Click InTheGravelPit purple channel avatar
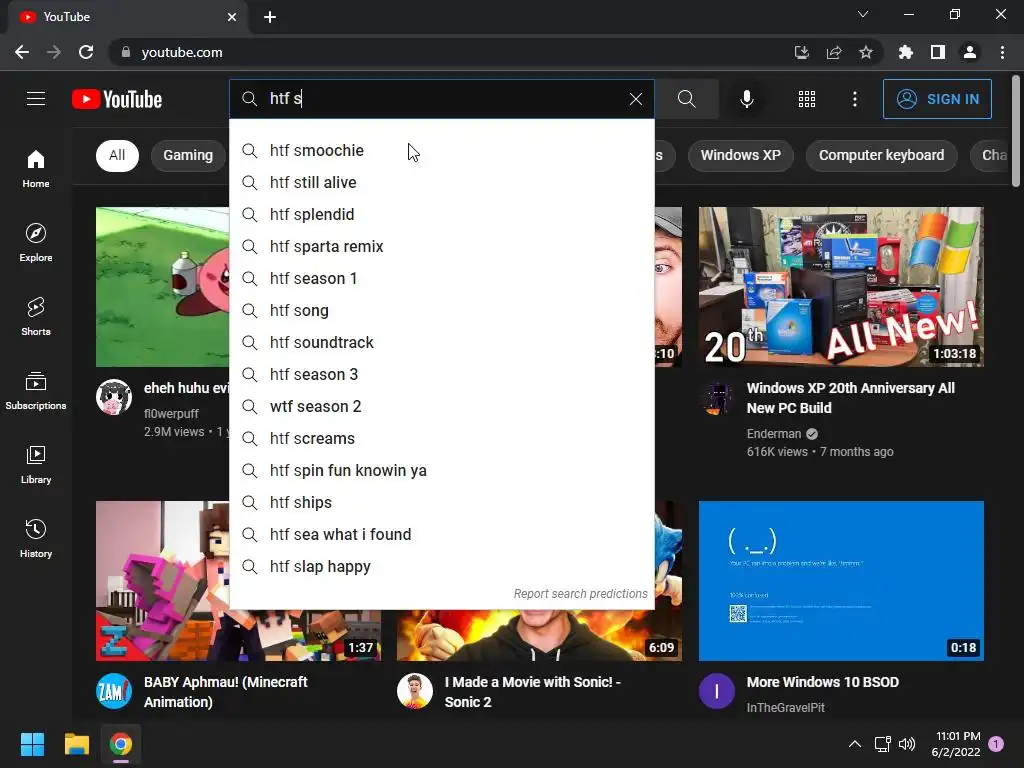The width and height of the screenshot is (1024, 768). [x=717, y=691]
